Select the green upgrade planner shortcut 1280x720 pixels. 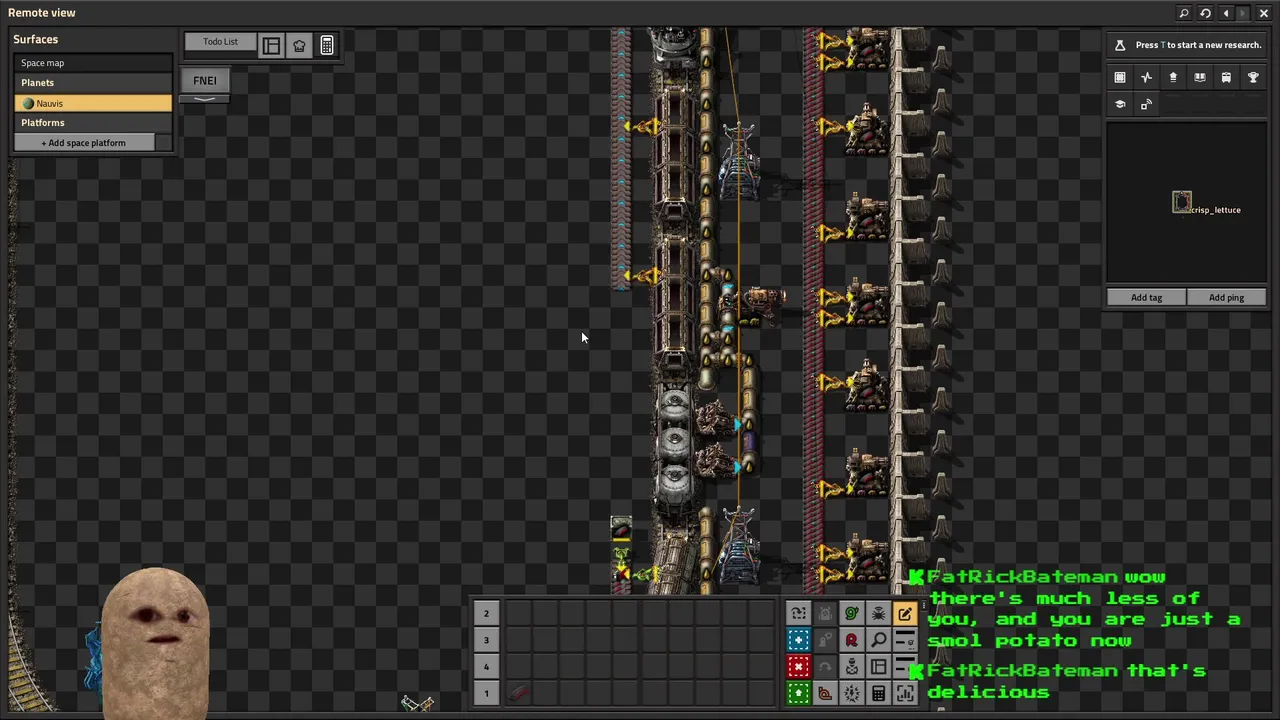798,694
